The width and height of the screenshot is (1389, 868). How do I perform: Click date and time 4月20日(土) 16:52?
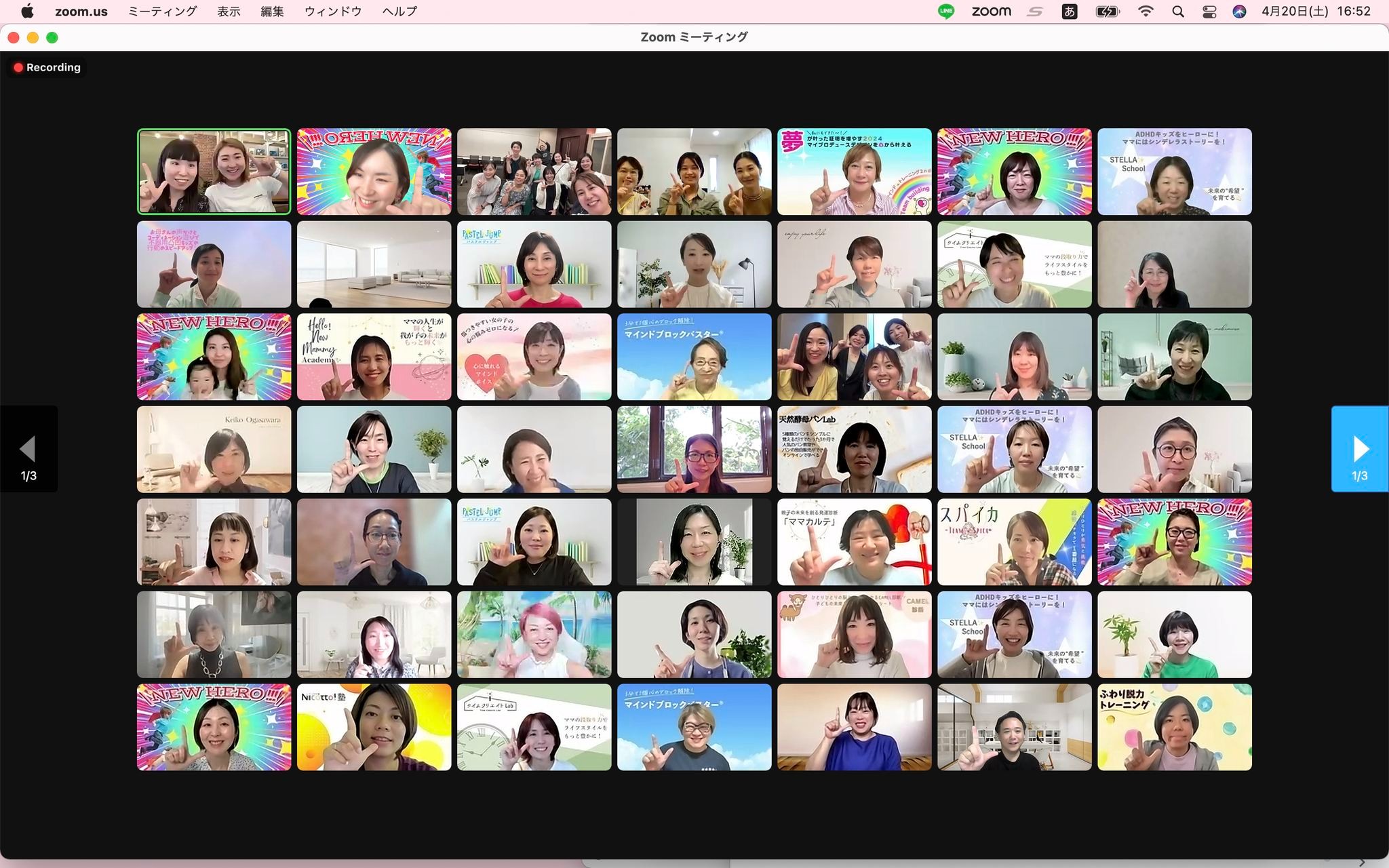click(x=1316, y=12)
